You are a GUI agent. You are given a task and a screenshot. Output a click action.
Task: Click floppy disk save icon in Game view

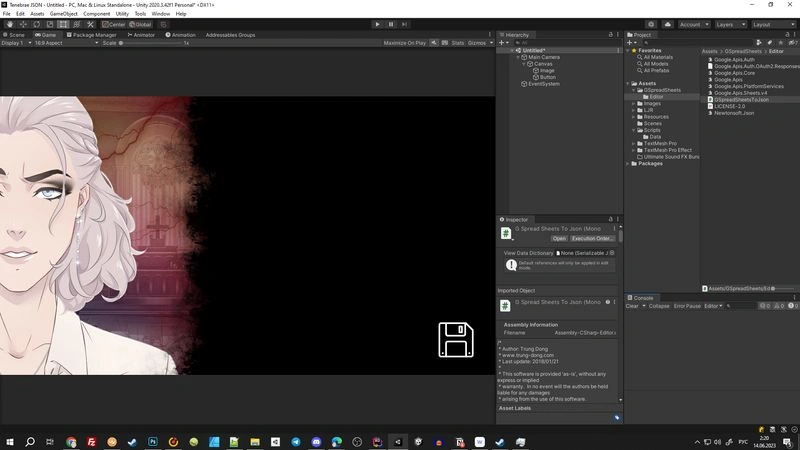pyautogui.click(x=456, y=339)
